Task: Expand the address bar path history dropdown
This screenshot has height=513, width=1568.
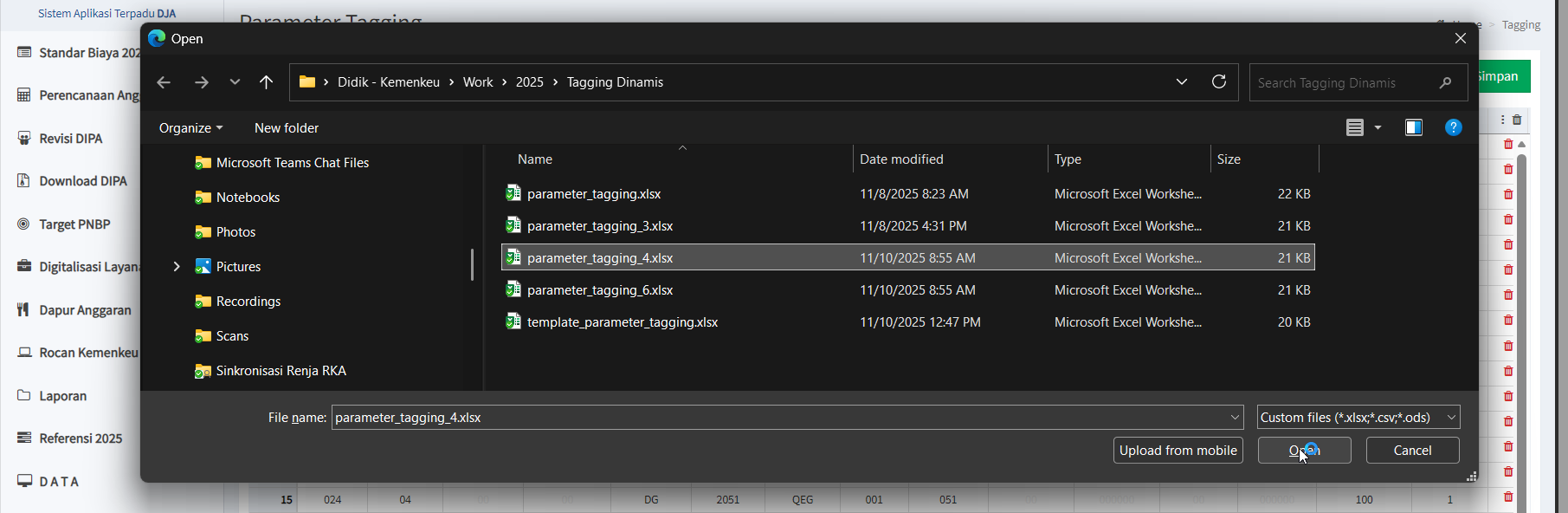Action: click(x=1181, y=81)
